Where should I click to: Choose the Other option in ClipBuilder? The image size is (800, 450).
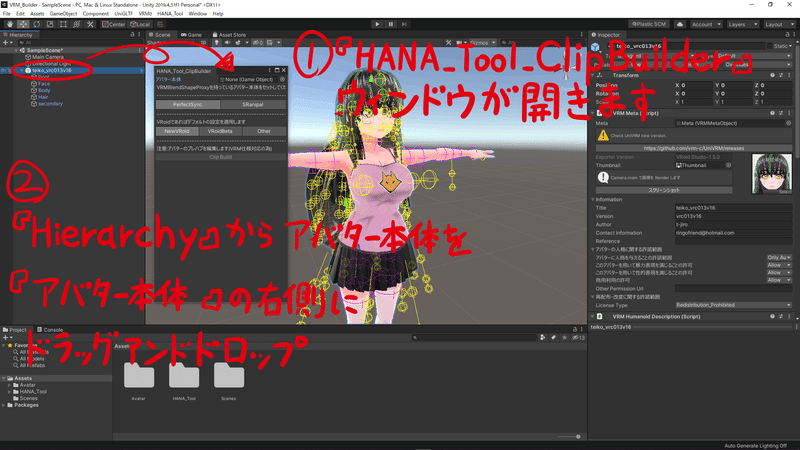pos(264,132)
